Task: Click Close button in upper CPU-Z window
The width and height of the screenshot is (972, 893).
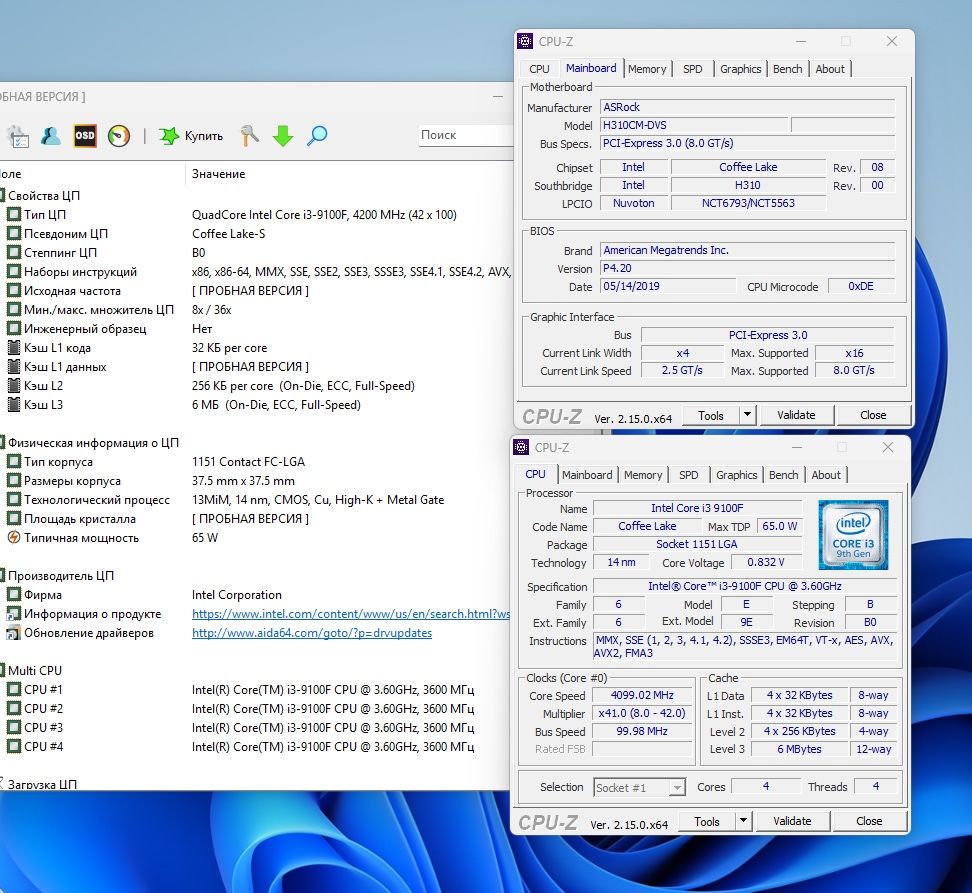Action: 873,415
